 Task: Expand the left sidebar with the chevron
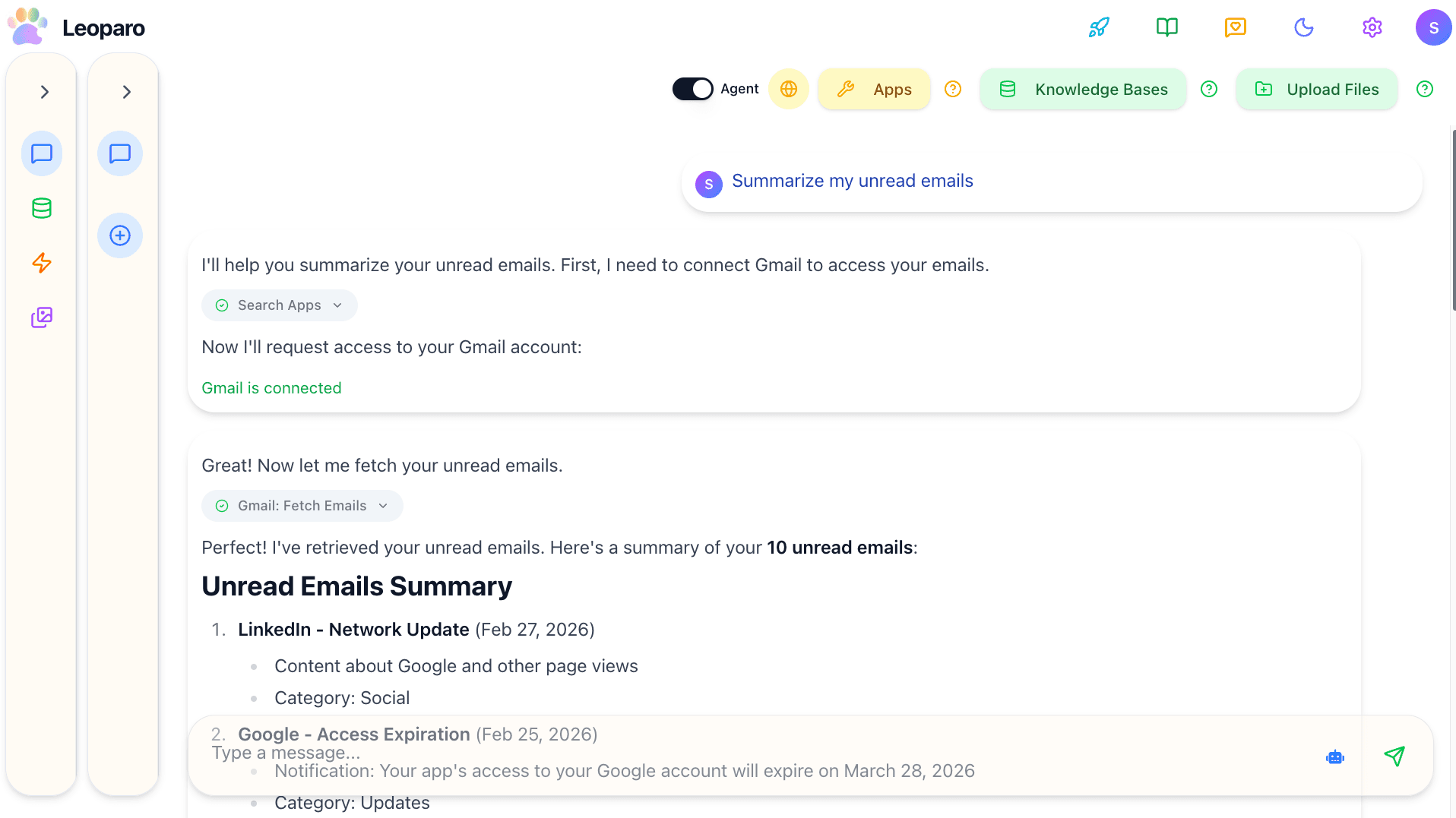[43, 91]
